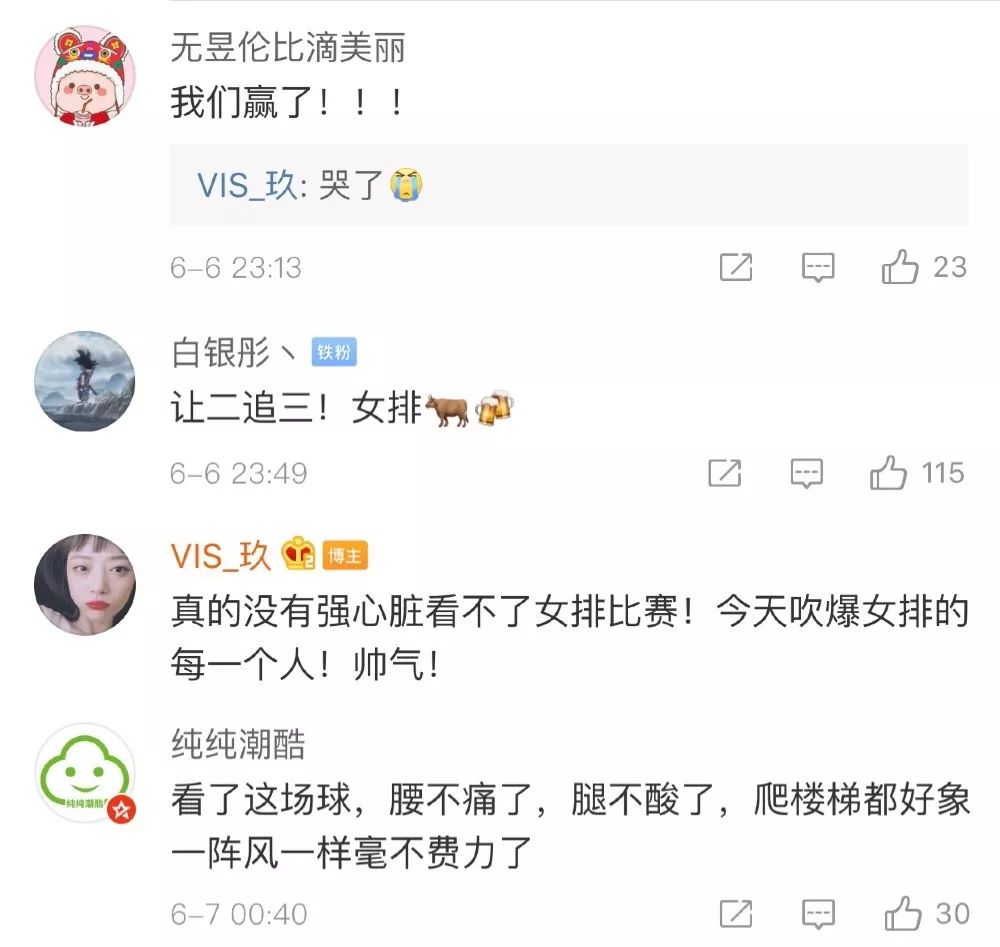Viewport: 1000px width, 947px height.
Task: Open reply icon on 白银彤 comment
Action: point(806,473)
